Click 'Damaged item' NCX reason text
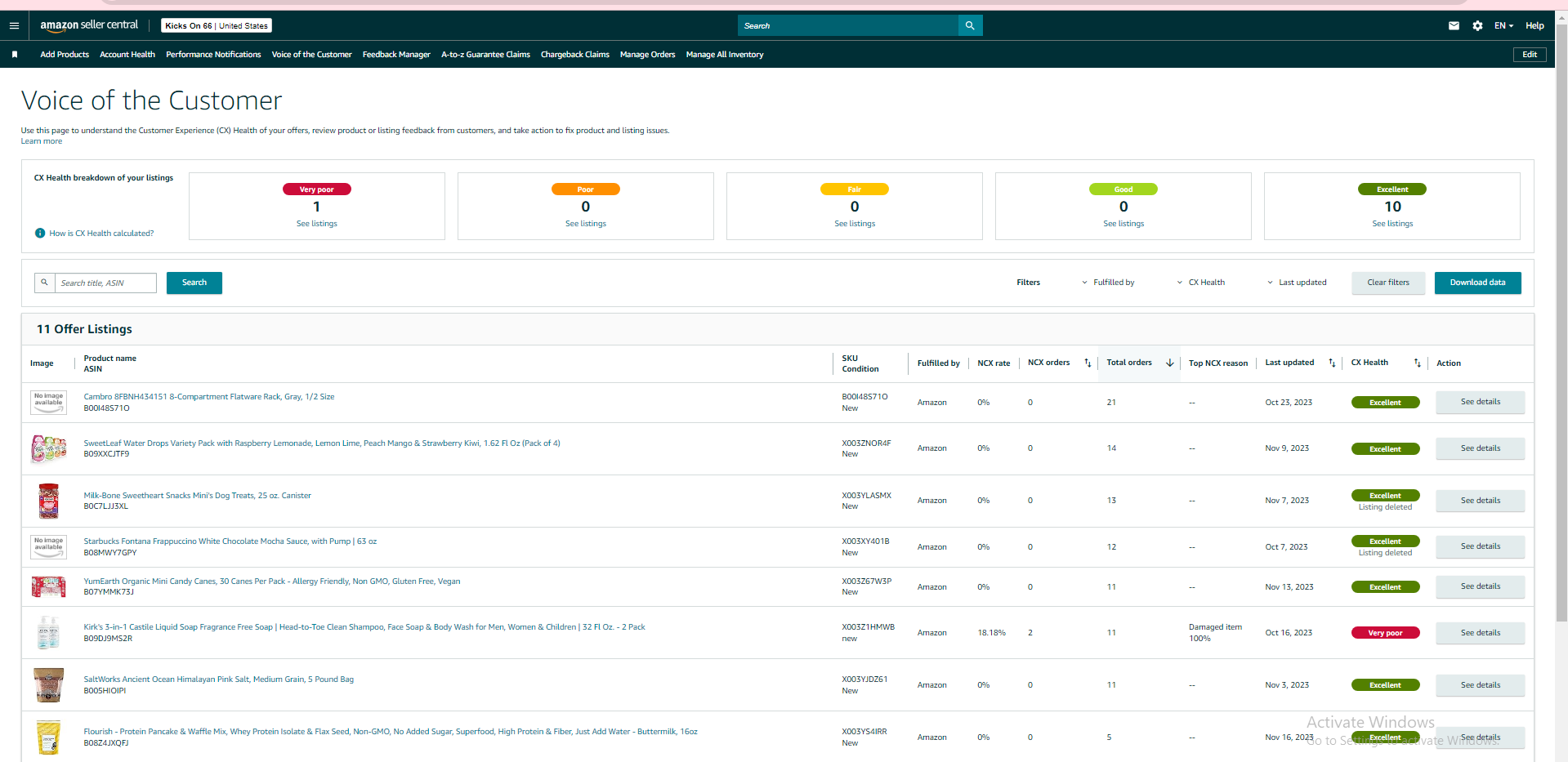This screenshot has width=1568, height=762. [1215, 627]
